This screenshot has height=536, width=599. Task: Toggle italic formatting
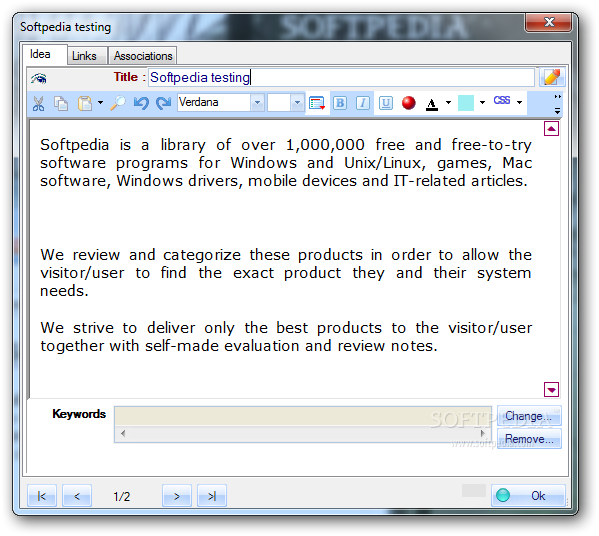363,103
